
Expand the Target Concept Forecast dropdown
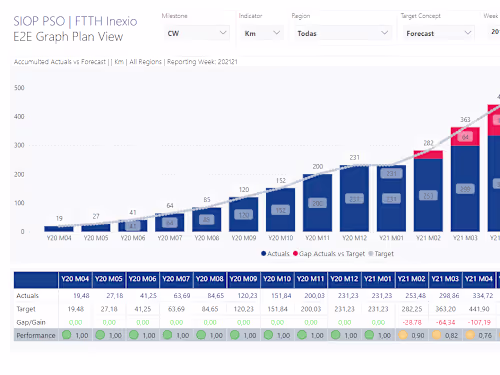click(x=439, y=33)
